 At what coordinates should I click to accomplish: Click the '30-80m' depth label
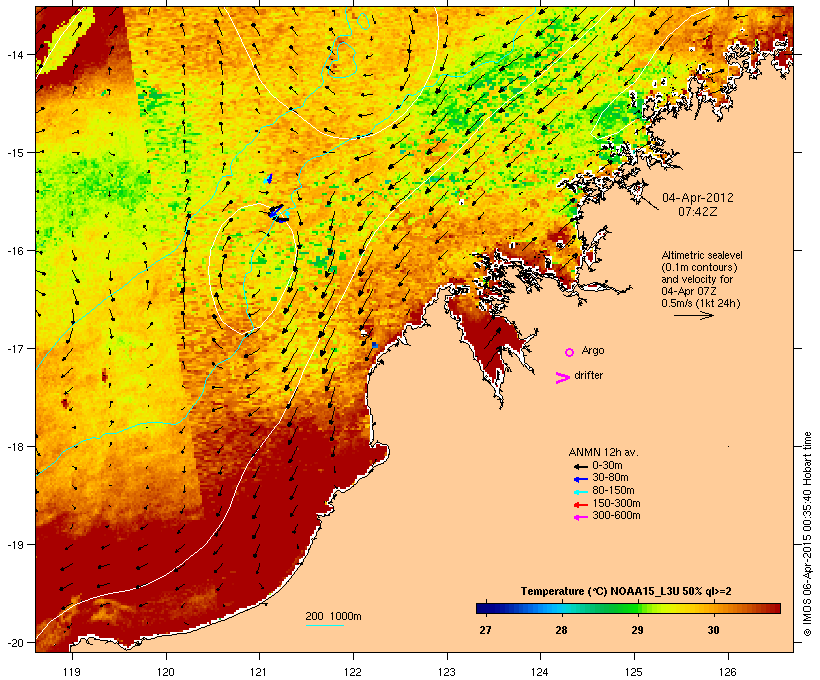click(610, 478)
